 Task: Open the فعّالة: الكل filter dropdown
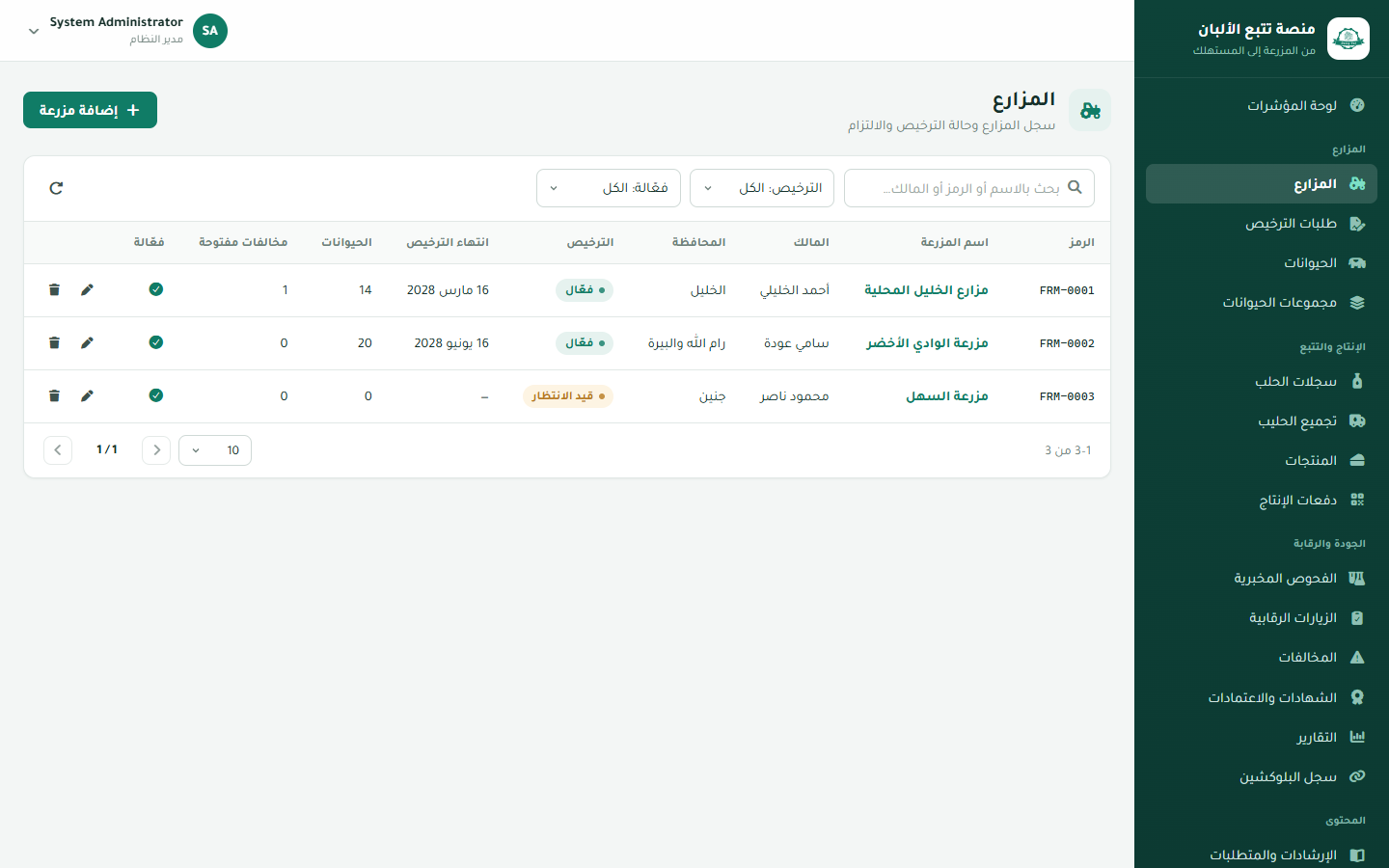[609, 188]
